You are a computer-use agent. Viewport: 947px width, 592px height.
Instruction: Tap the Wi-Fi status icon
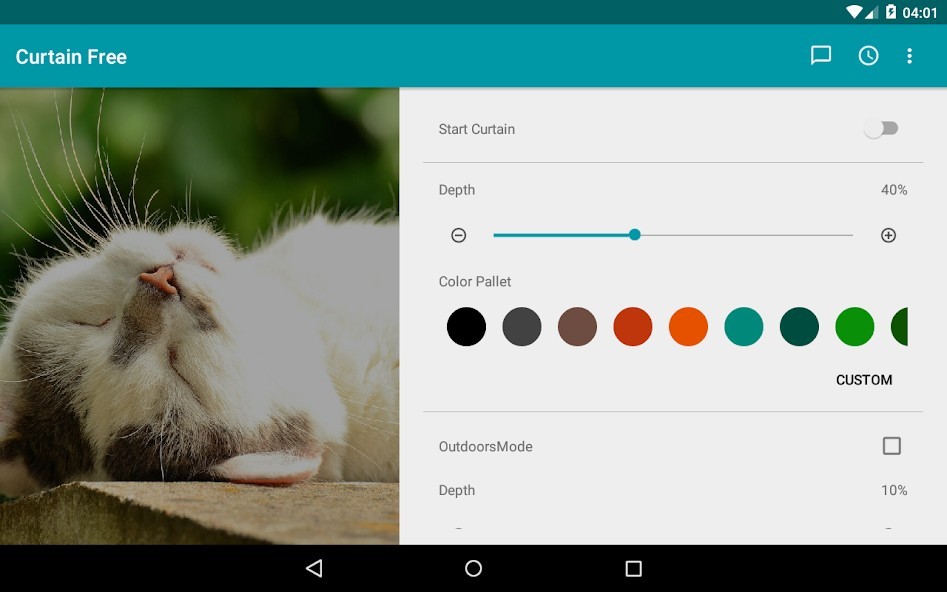(x=854, y=12)
